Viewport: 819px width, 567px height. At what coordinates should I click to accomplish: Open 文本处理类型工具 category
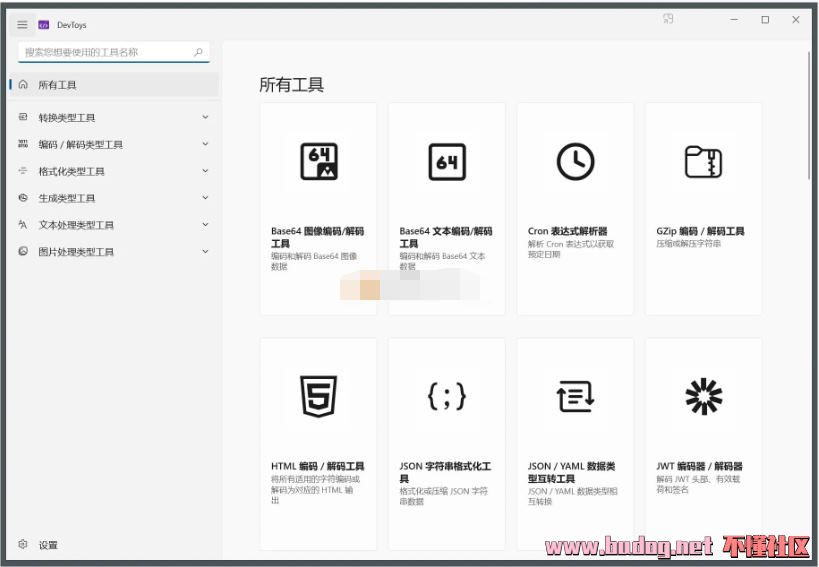pos(114,225)
